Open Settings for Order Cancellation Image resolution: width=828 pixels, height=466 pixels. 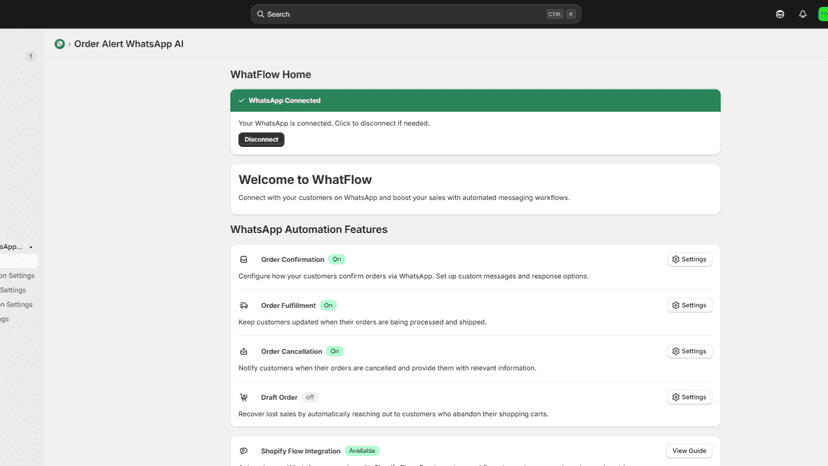(x=690, y=351)
